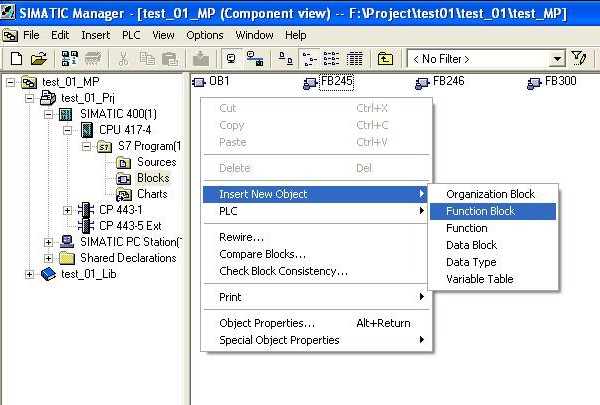Expand the test_01_Lib node
The width and height of the screenshot is (600, 405).
point(29,274)
